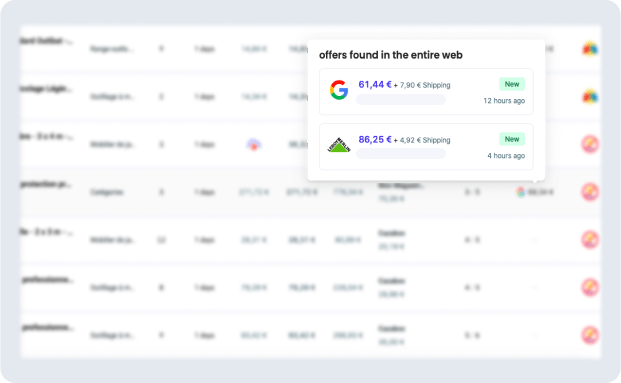
Task: Select the 61,44 € offer price
Action: pos(375,84)
